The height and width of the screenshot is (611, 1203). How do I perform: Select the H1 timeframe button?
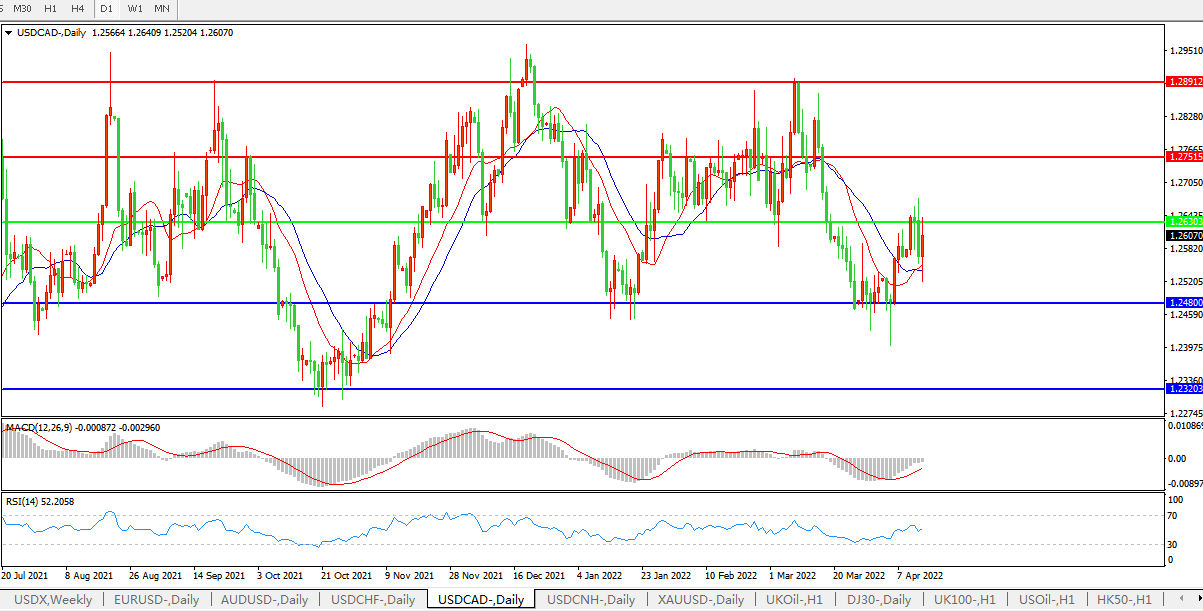pos(51,9)
